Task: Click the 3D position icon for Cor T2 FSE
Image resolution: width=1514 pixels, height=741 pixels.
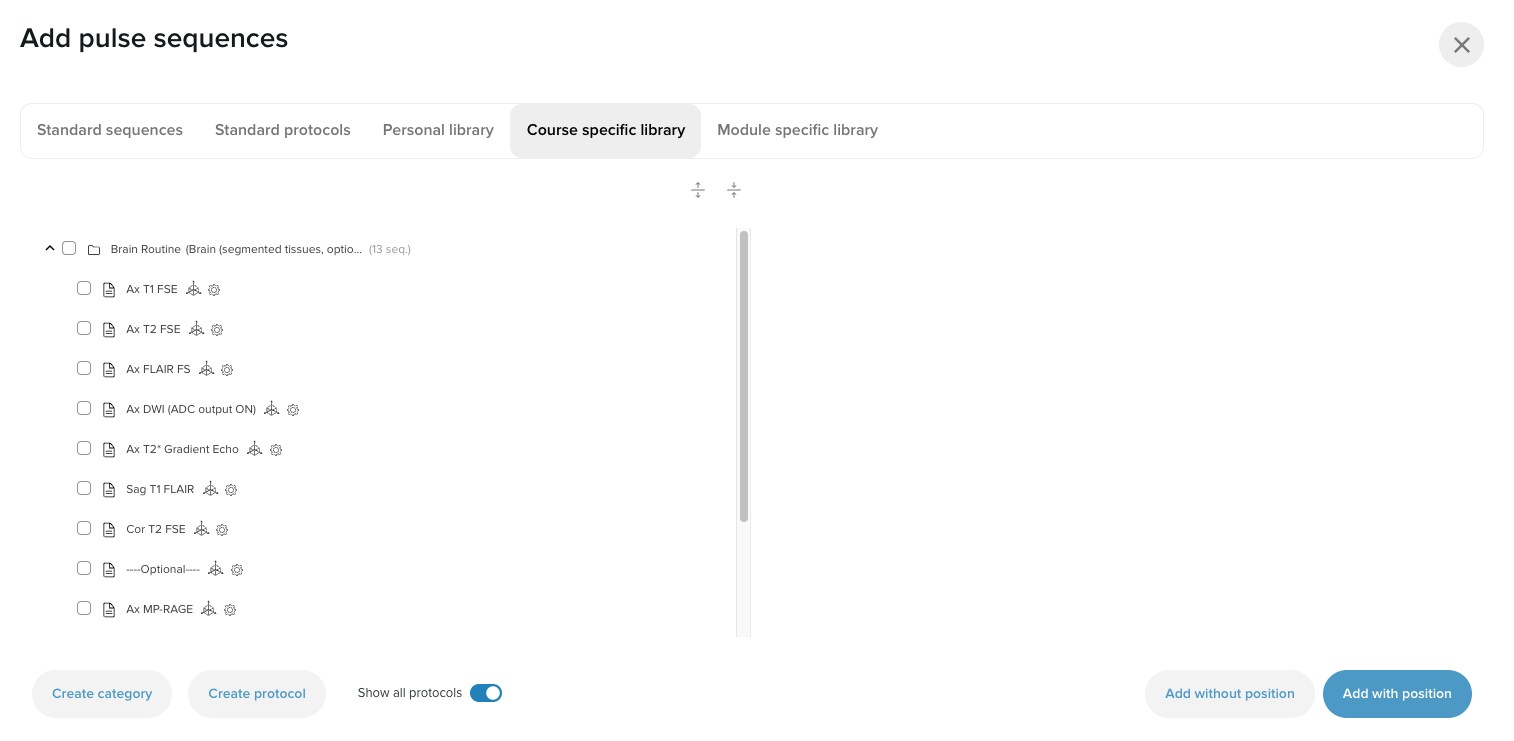Action: (202, 529)
